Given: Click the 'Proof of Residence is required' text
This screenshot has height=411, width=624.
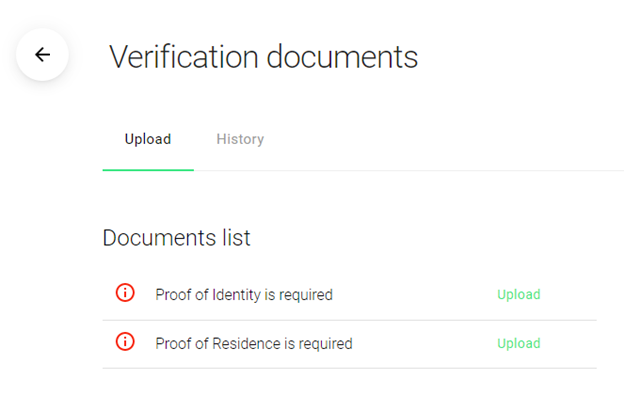Looking at the screenshot, I should pos(254,344).
